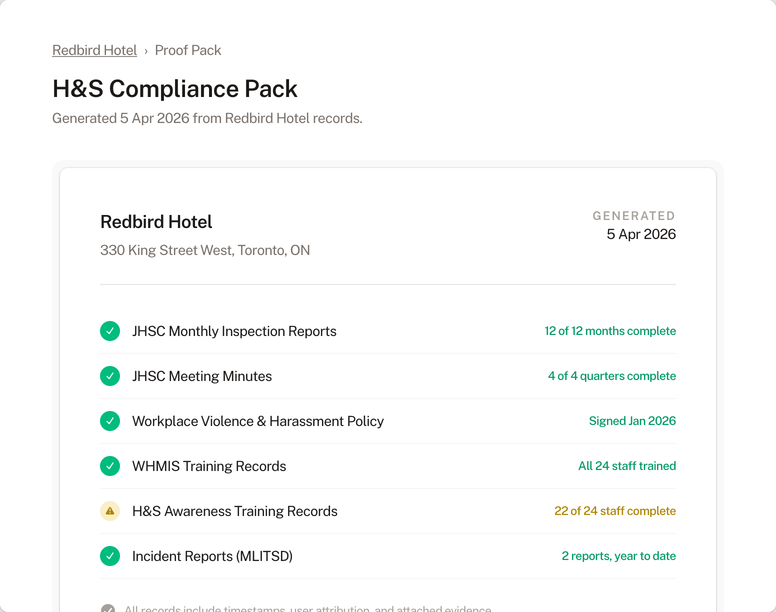Click the JHSC Monthly Inspection Reports green check icon
The image size is (776, 612).
tap(110, 331)
